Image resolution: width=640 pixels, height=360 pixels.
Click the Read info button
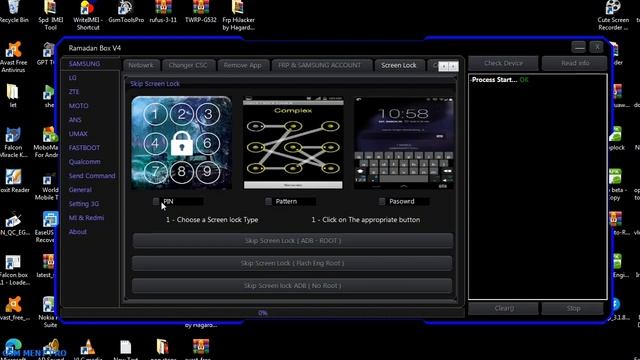pos(575,63)
